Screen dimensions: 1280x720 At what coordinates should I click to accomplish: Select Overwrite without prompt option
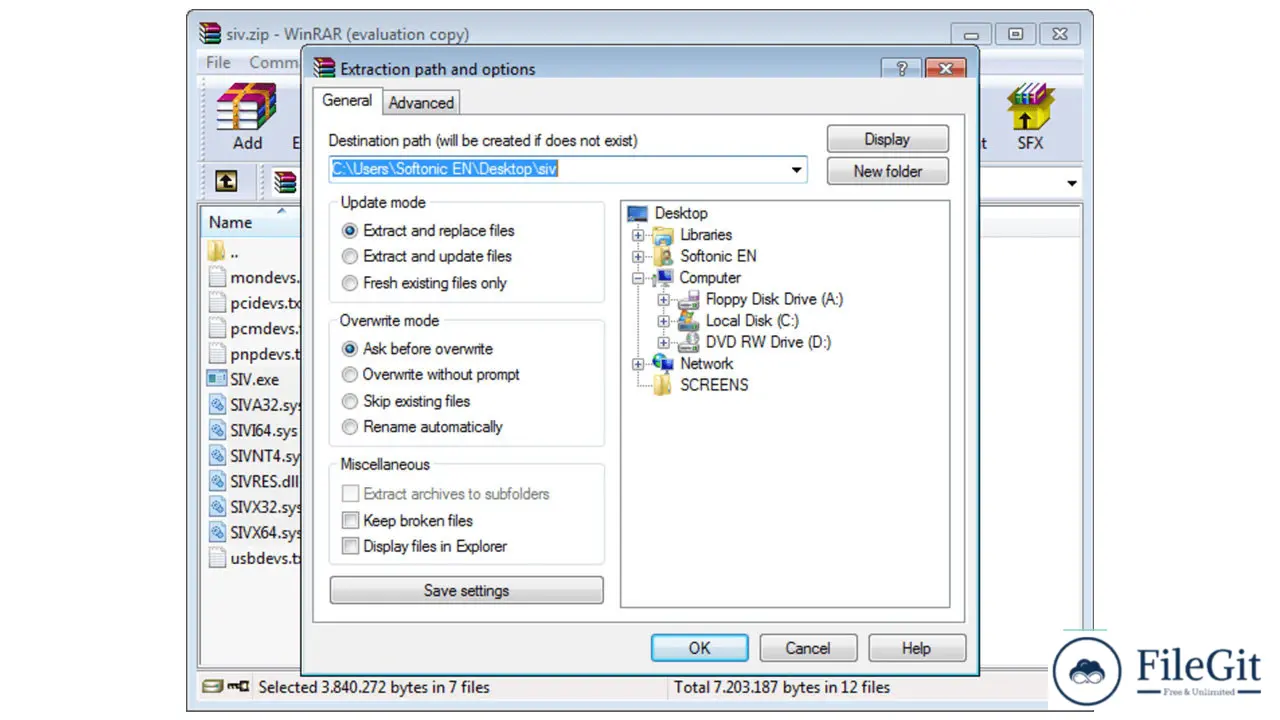[x=350, y=375]
